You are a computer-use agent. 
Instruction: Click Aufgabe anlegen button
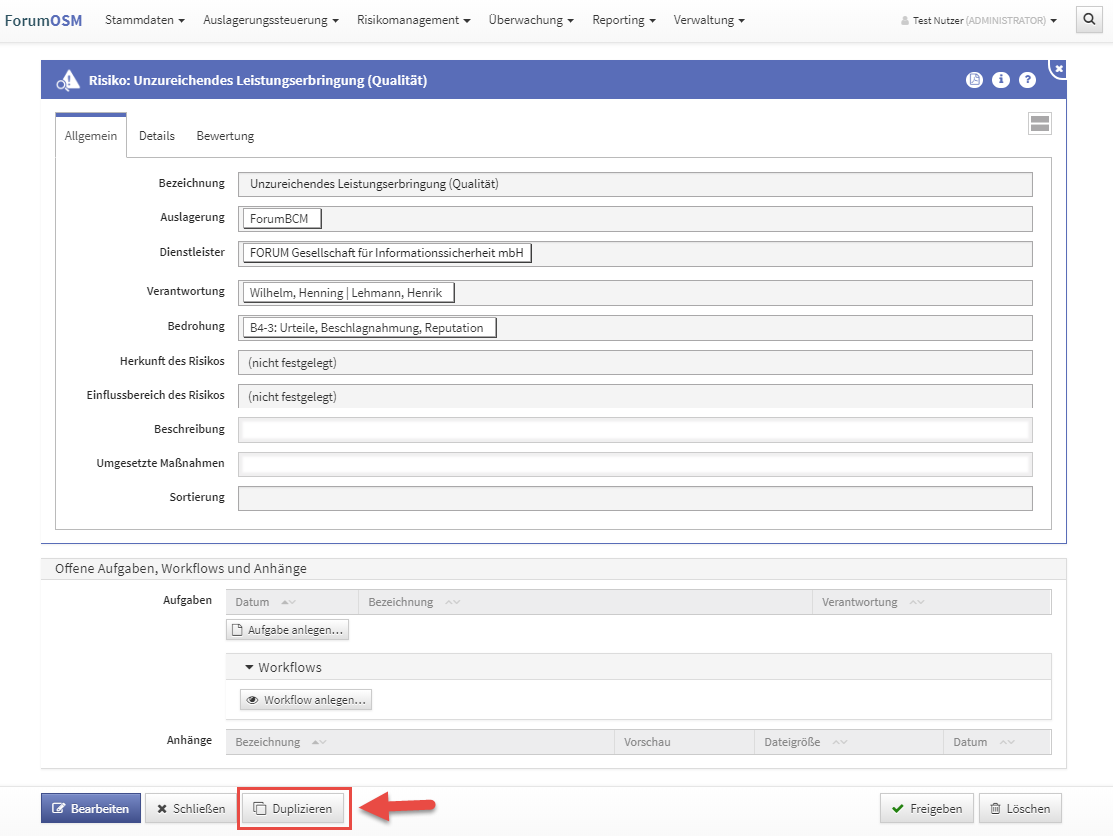coord(288,630)
